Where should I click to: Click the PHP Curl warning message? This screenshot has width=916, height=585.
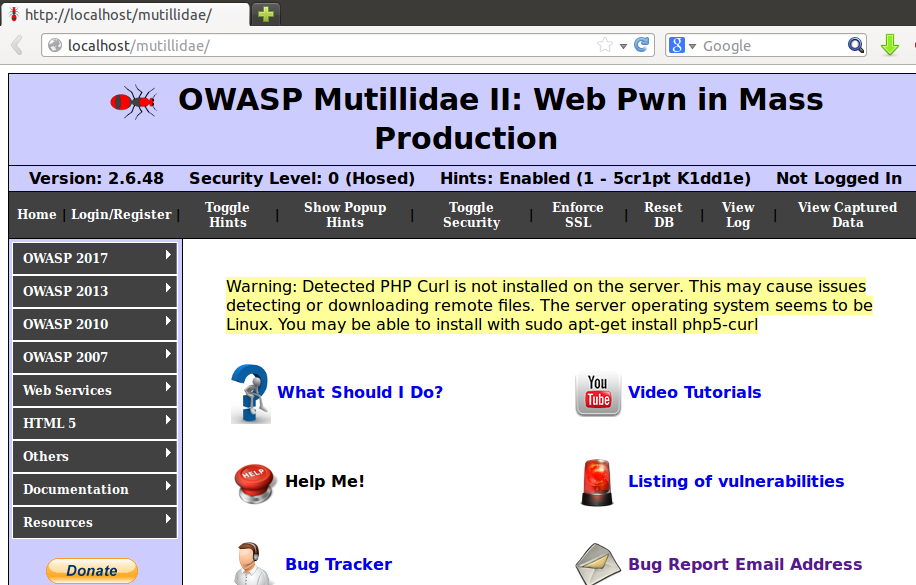(549, 305)
